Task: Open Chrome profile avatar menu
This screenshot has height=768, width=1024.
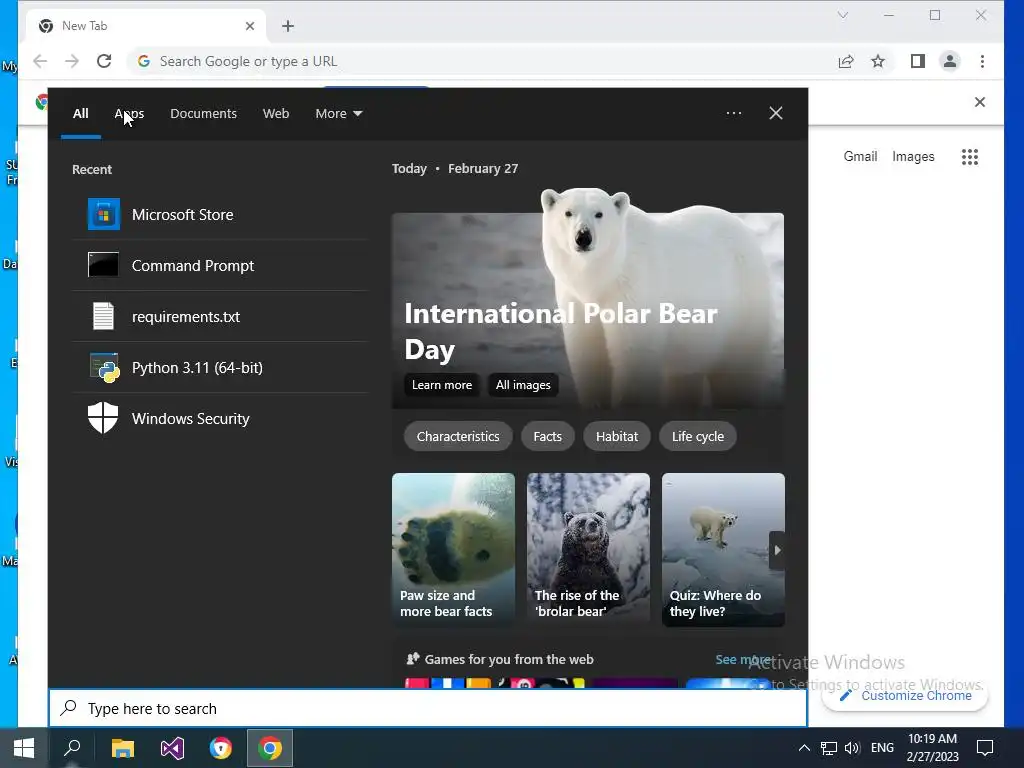Action: click(950, 61)
